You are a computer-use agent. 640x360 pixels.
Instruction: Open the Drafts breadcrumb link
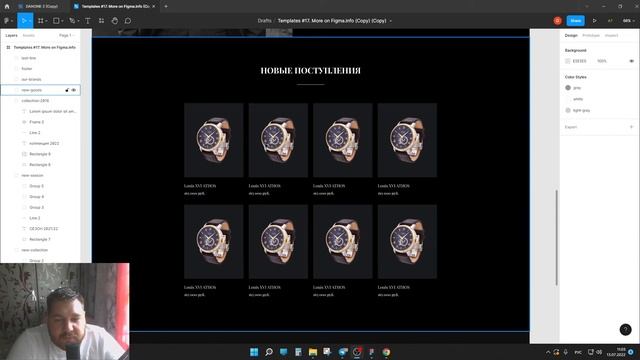pos(264,21)
